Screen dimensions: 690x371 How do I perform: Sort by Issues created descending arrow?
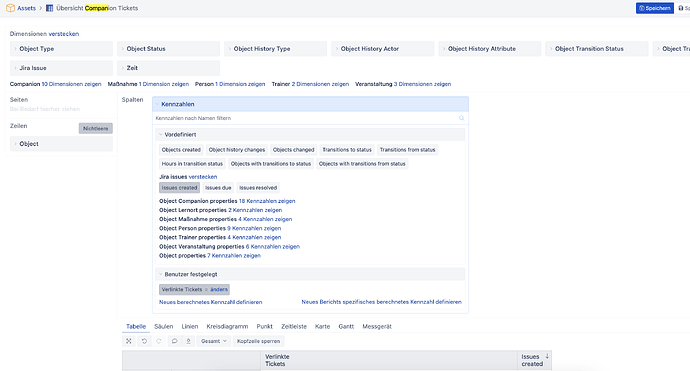click(547, 356)
